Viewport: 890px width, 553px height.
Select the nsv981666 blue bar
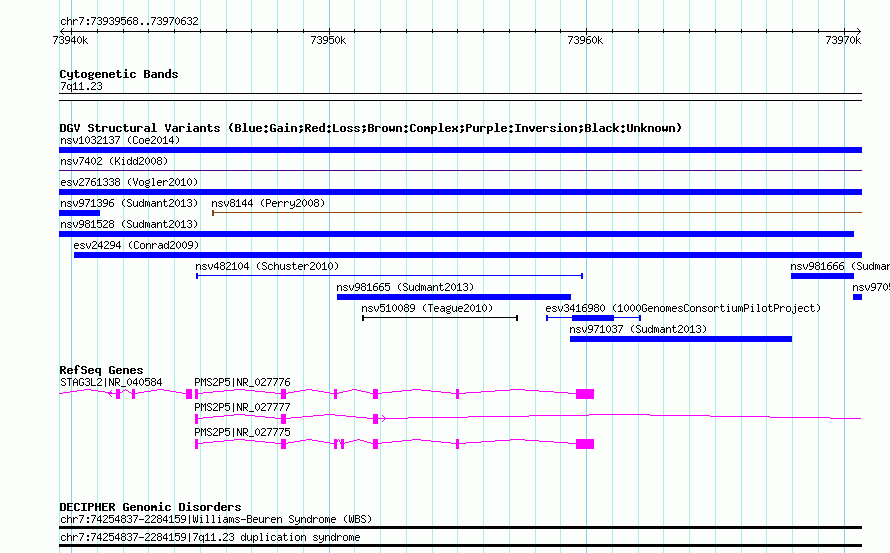point(822,276)
